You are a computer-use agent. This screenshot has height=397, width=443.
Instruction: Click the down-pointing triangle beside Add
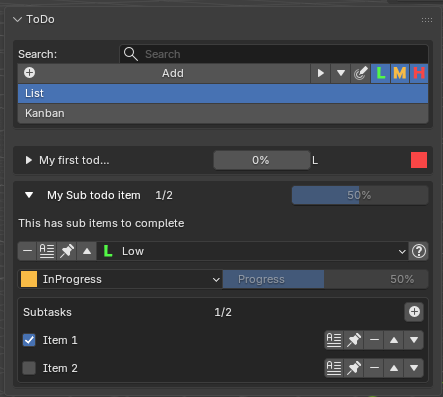(341, 73)
